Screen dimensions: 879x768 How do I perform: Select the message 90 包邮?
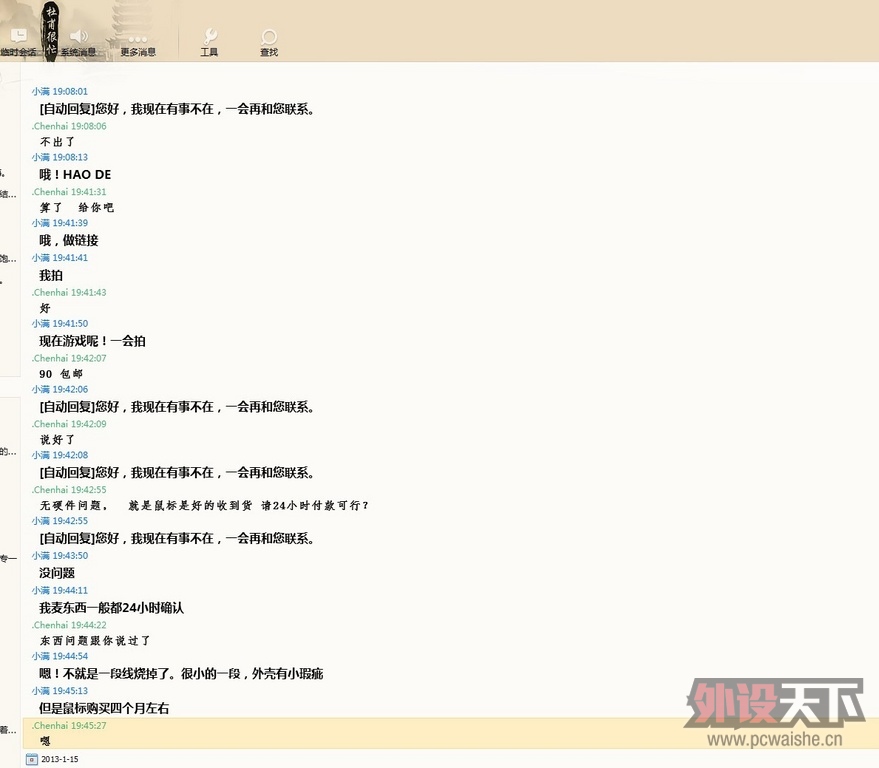point(61,374)
